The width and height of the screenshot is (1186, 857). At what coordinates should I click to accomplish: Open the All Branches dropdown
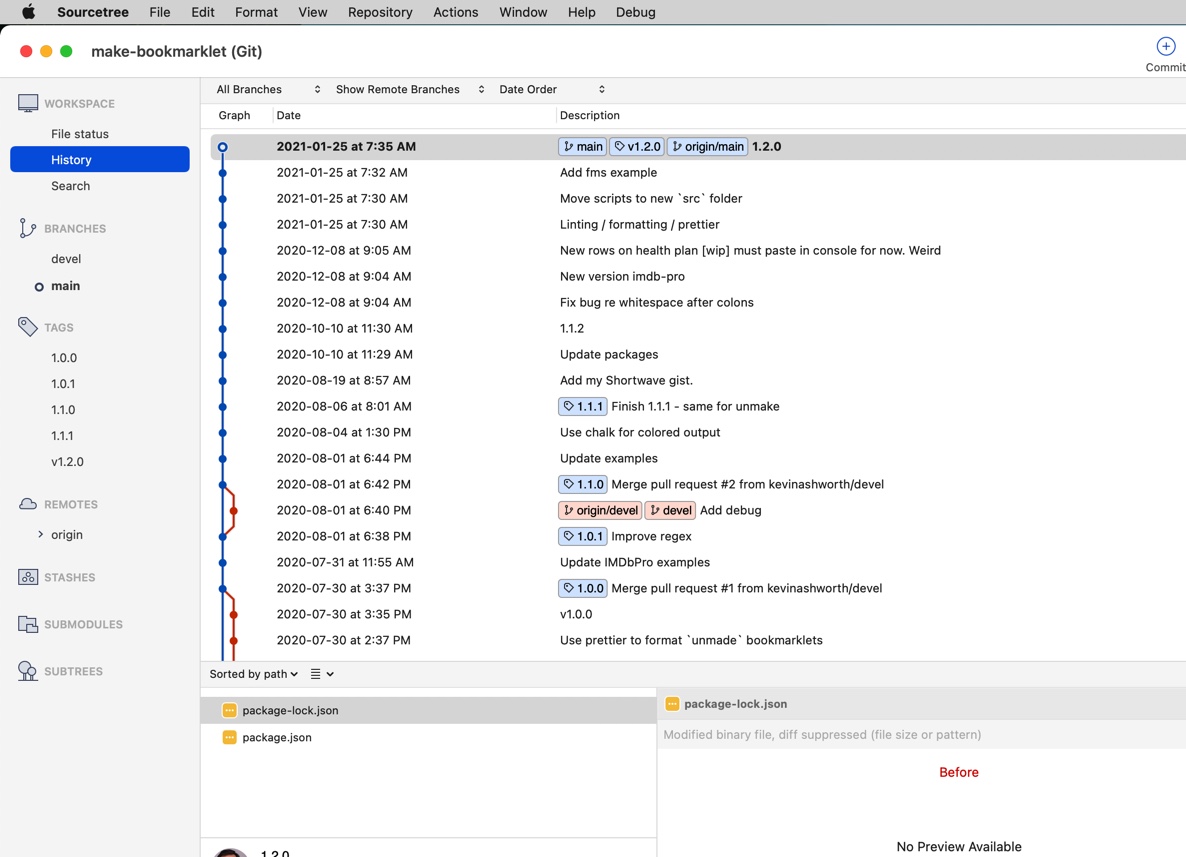[x=263, y=89]
